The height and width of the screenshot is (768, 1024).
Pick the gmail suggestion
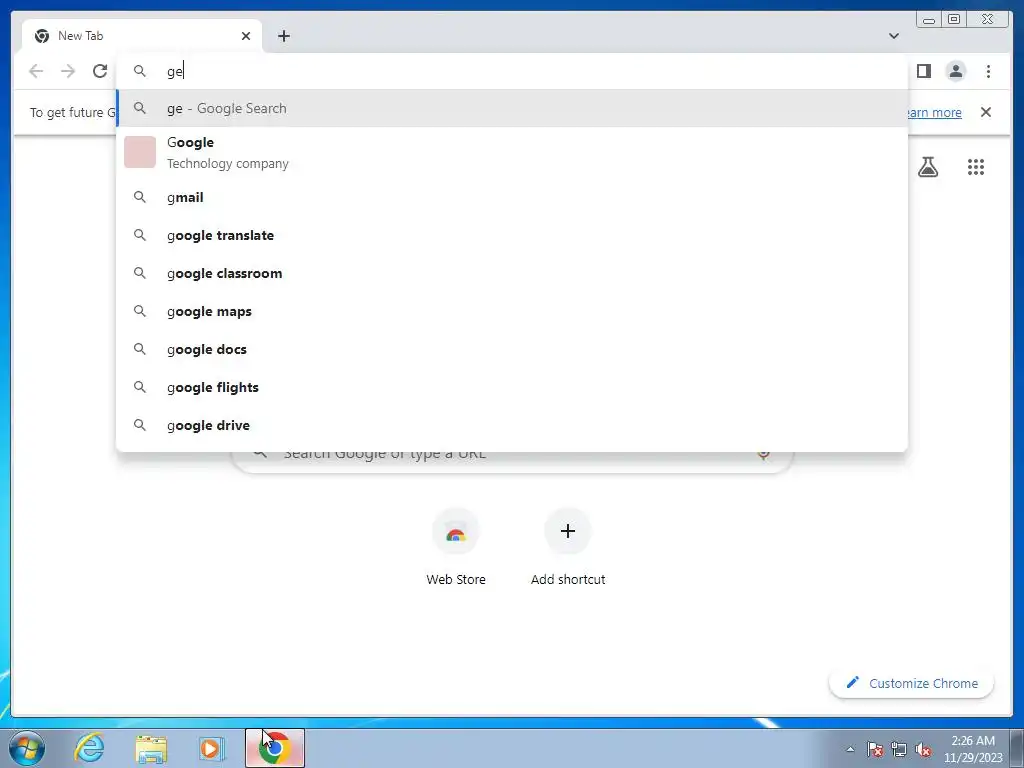512,197
